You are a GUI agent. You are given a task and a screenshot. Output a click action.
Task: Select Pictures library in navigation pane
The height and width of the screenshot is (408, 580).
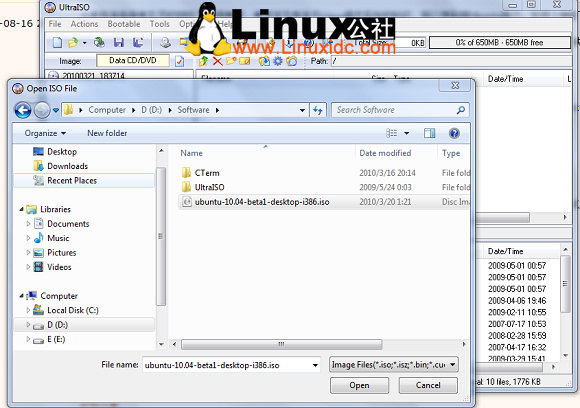point(61,253)
